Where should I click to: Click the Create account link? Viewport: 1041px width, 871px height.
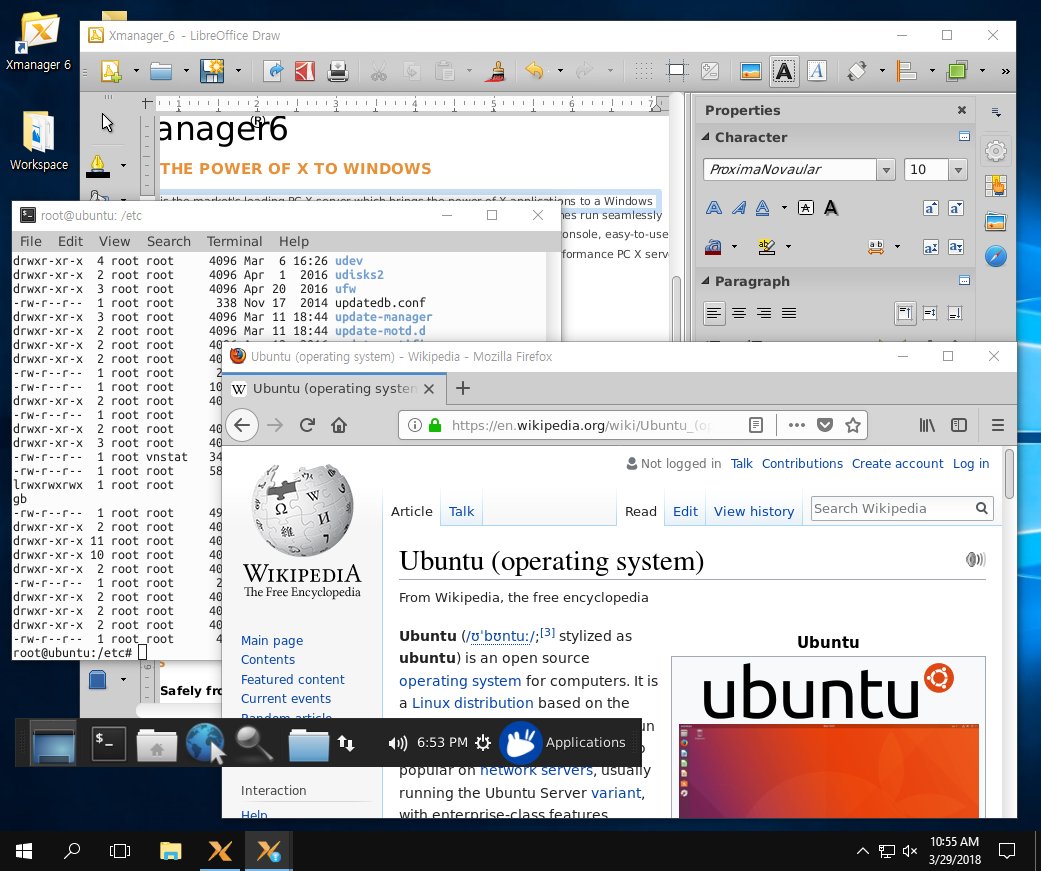pos(897,463)
